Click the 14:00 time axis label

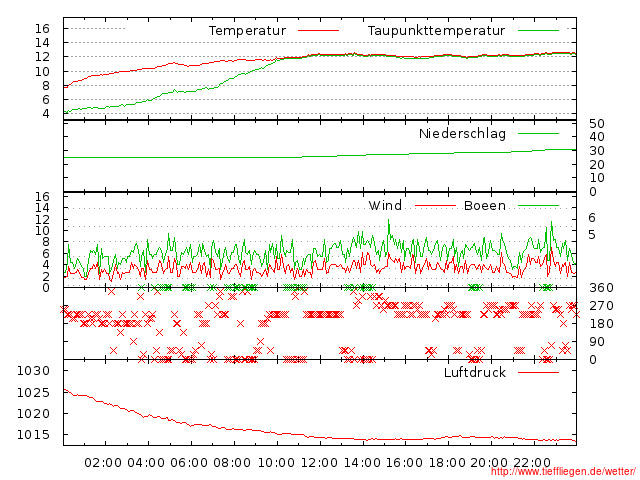tap(362, 463)
